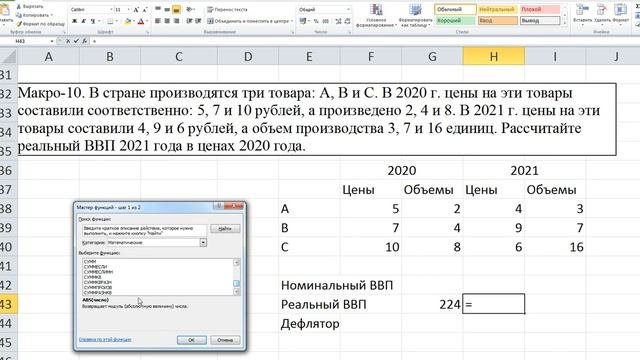The height and width of the screenshot is (360, 640).
Task: Align text to top of cell
Action: (158, 9)
